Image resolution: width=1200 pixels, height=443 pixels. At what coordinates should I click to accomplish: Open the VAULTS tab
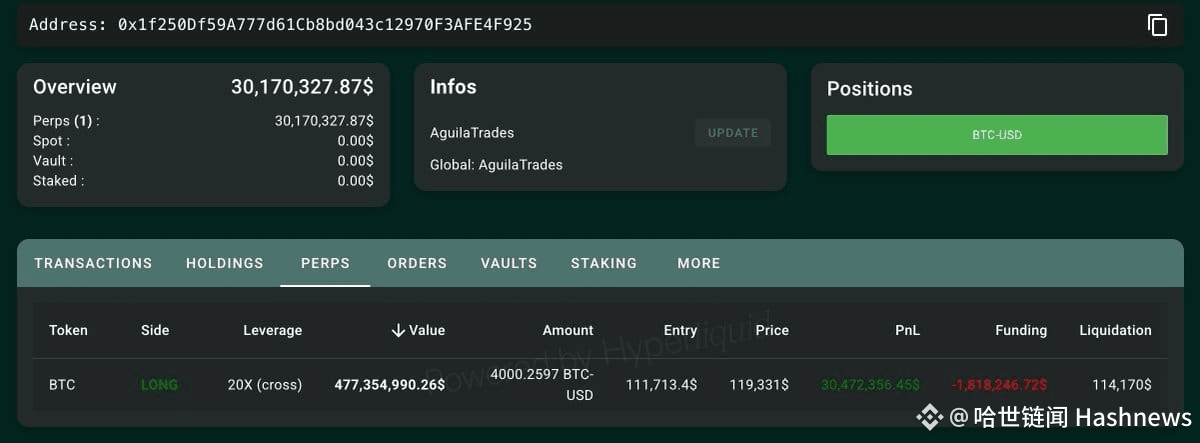tap(509, 263)
